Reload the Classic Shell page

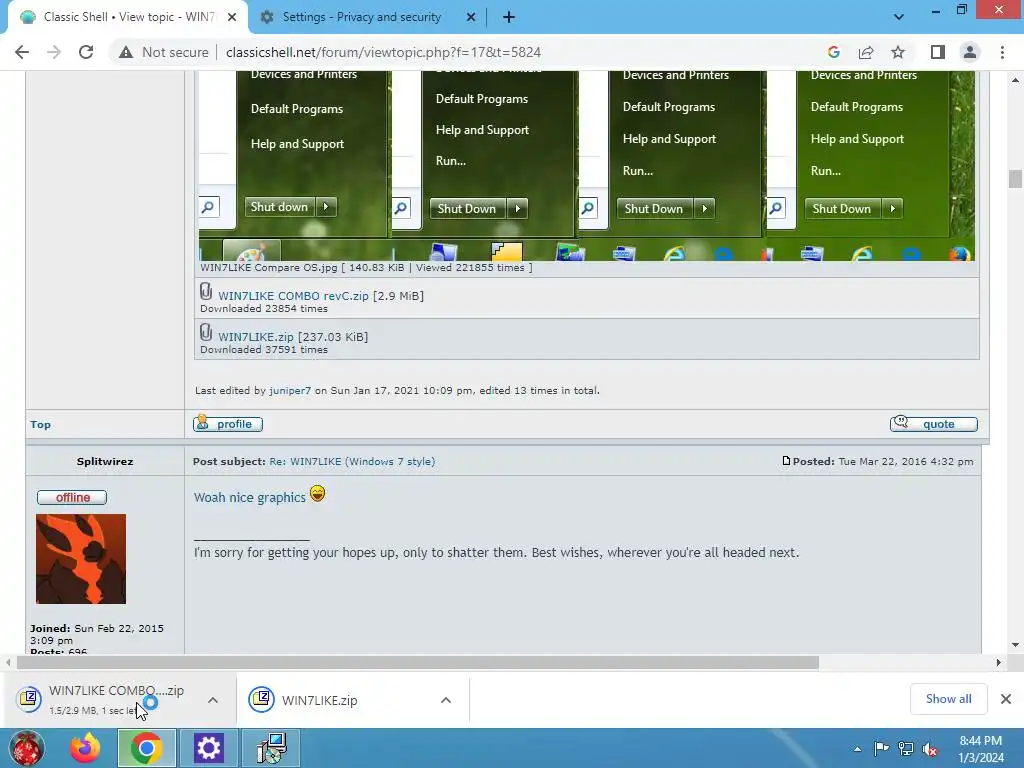(86, 52)
